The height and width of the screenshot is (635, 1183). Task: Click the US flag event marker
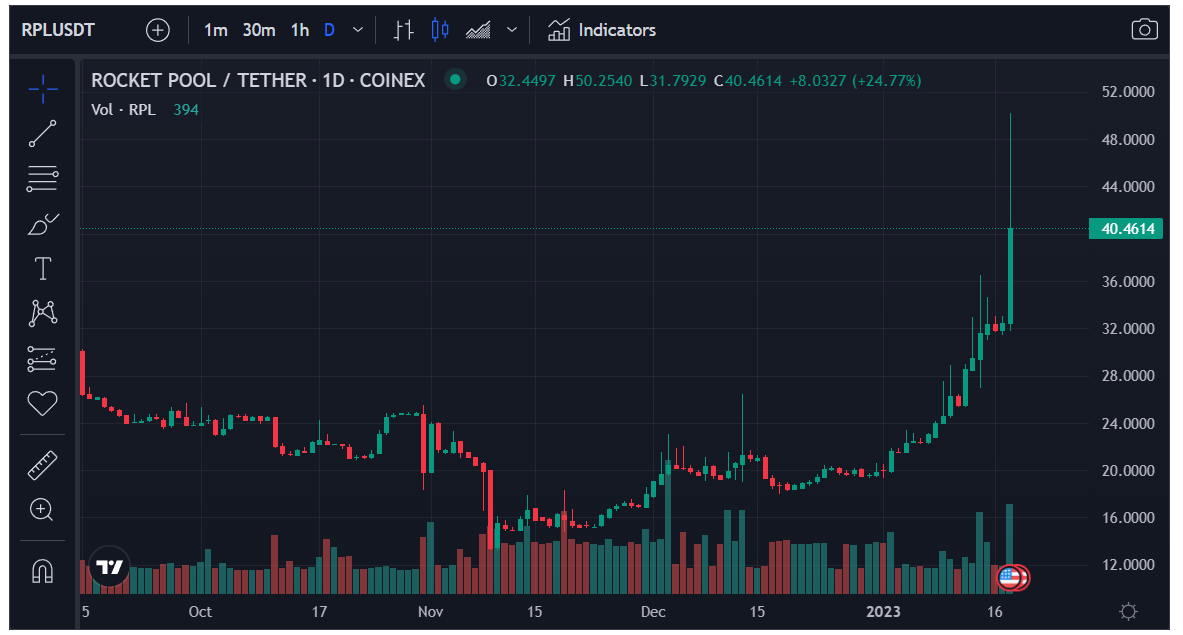[1009, 578]
